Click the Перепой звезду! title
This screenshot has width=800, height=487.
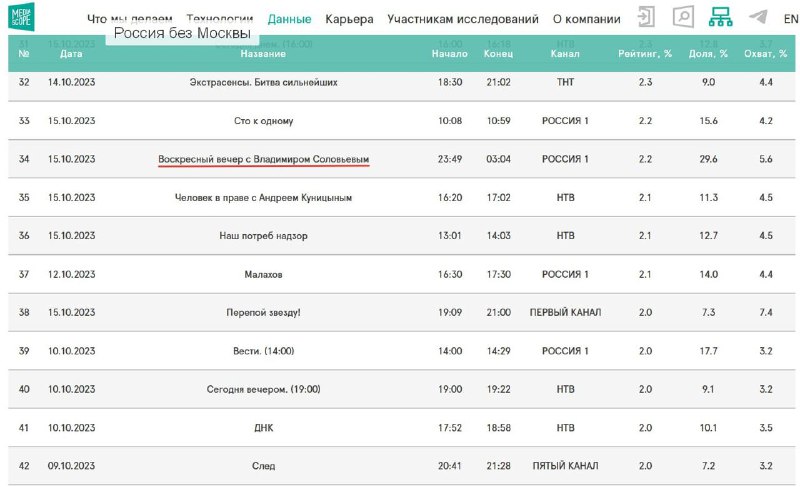point(263,313)
